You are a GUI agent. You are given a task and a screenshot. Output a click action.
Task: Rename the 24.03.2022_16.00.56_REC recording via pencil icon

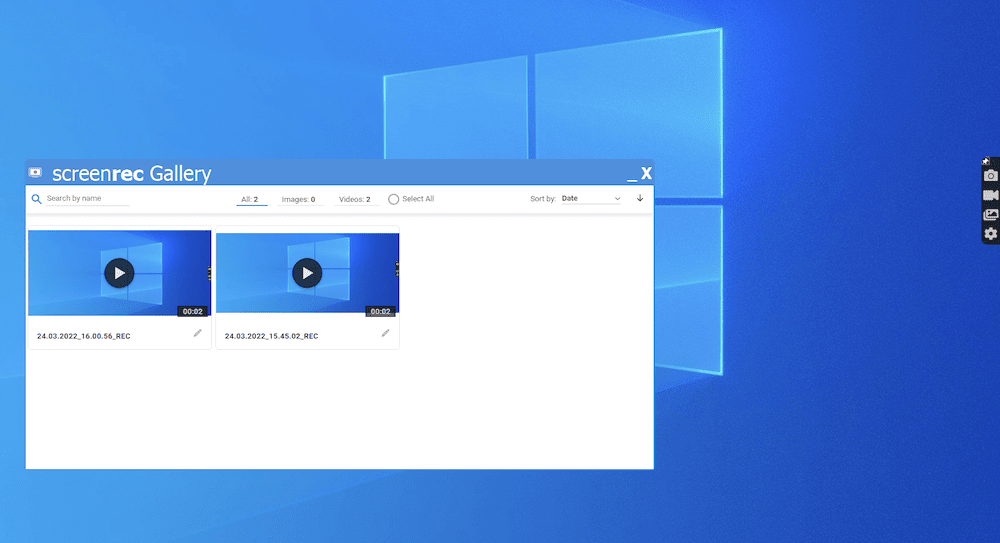pos(197,333)
